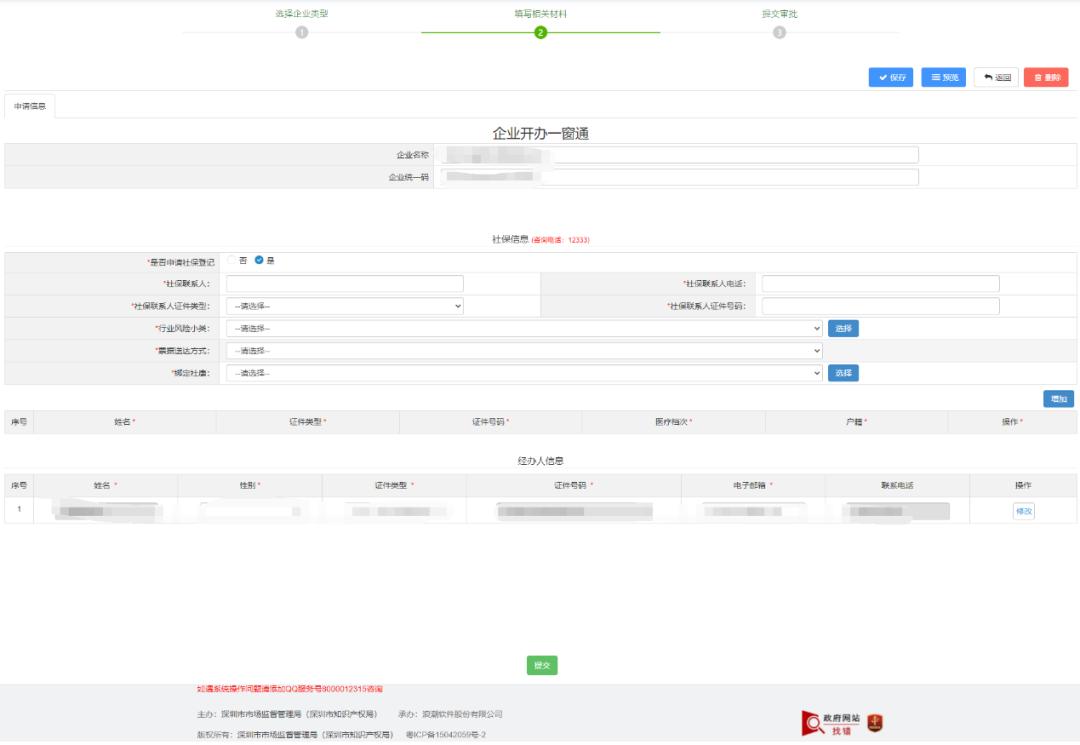Click step 3 circle 提交审批

coord(779,33)
